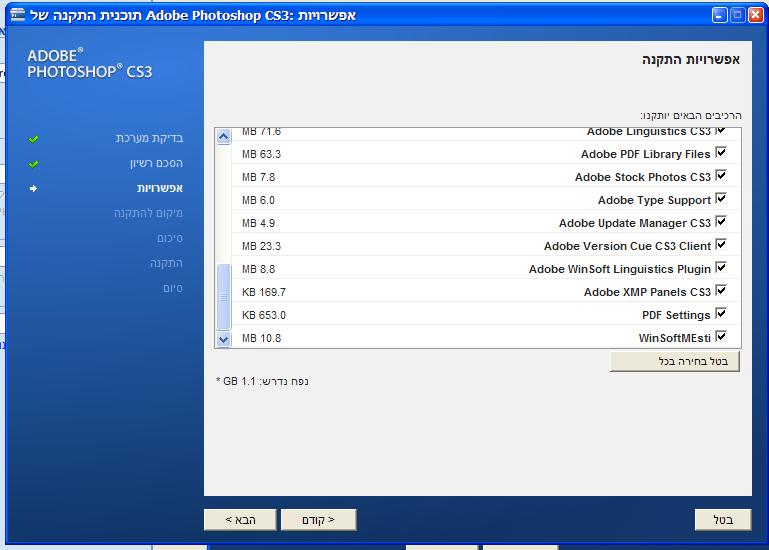
Task: Click the Adobe Stock Photos CS3 label
Action: pyautogui.click(x=642, y=177)
